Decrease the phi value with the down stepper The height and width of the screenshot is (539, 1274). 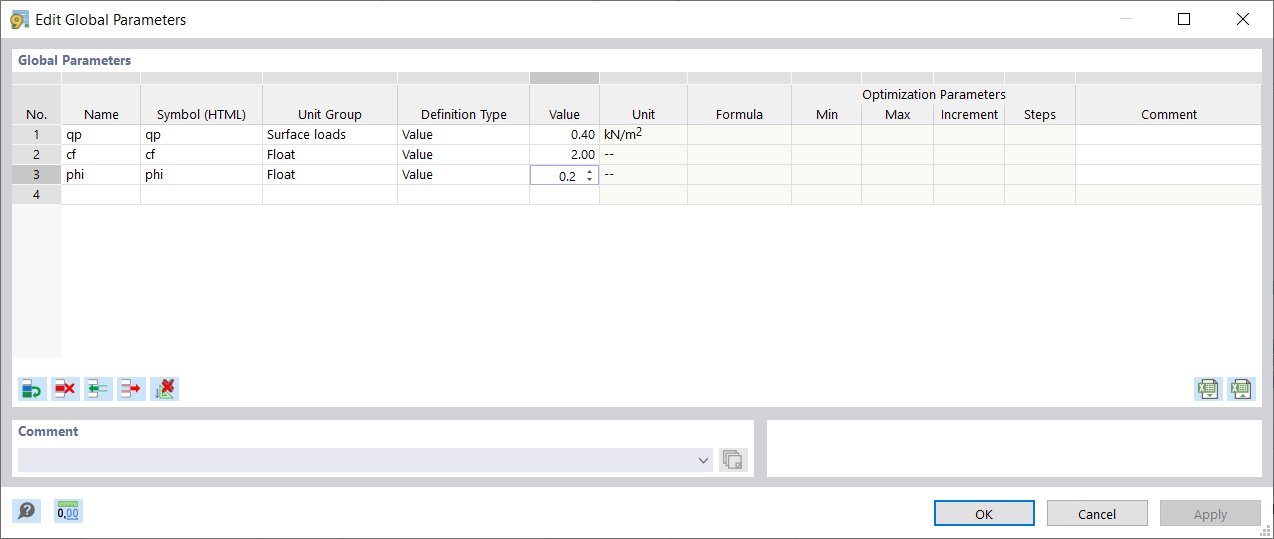[x=589, y=179]
